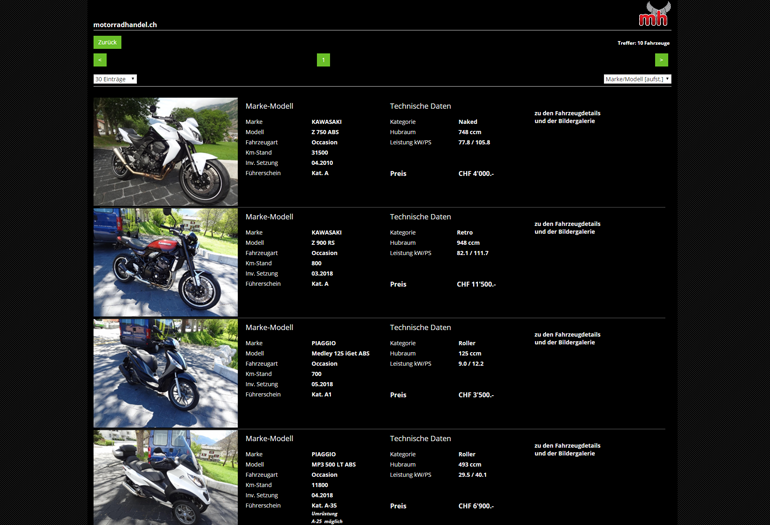Click displacement '493 ccm'

point(469,465)
